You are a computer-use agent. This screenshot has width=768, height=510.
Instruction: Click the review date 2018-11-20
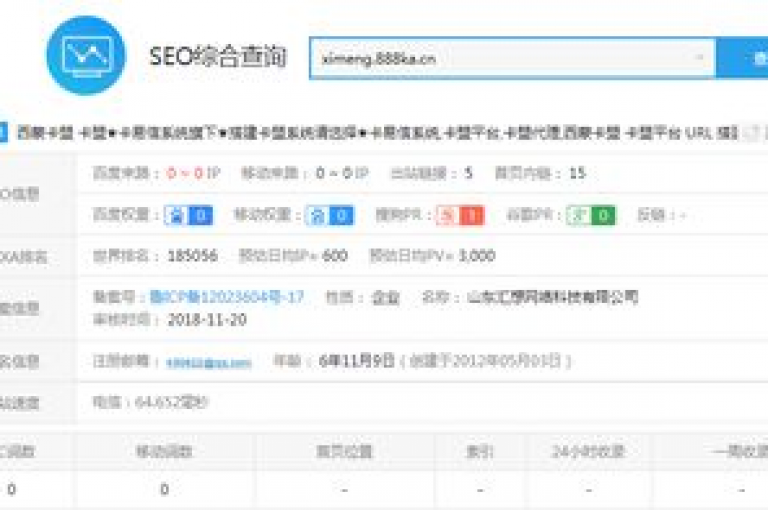(x=207, y=320)
